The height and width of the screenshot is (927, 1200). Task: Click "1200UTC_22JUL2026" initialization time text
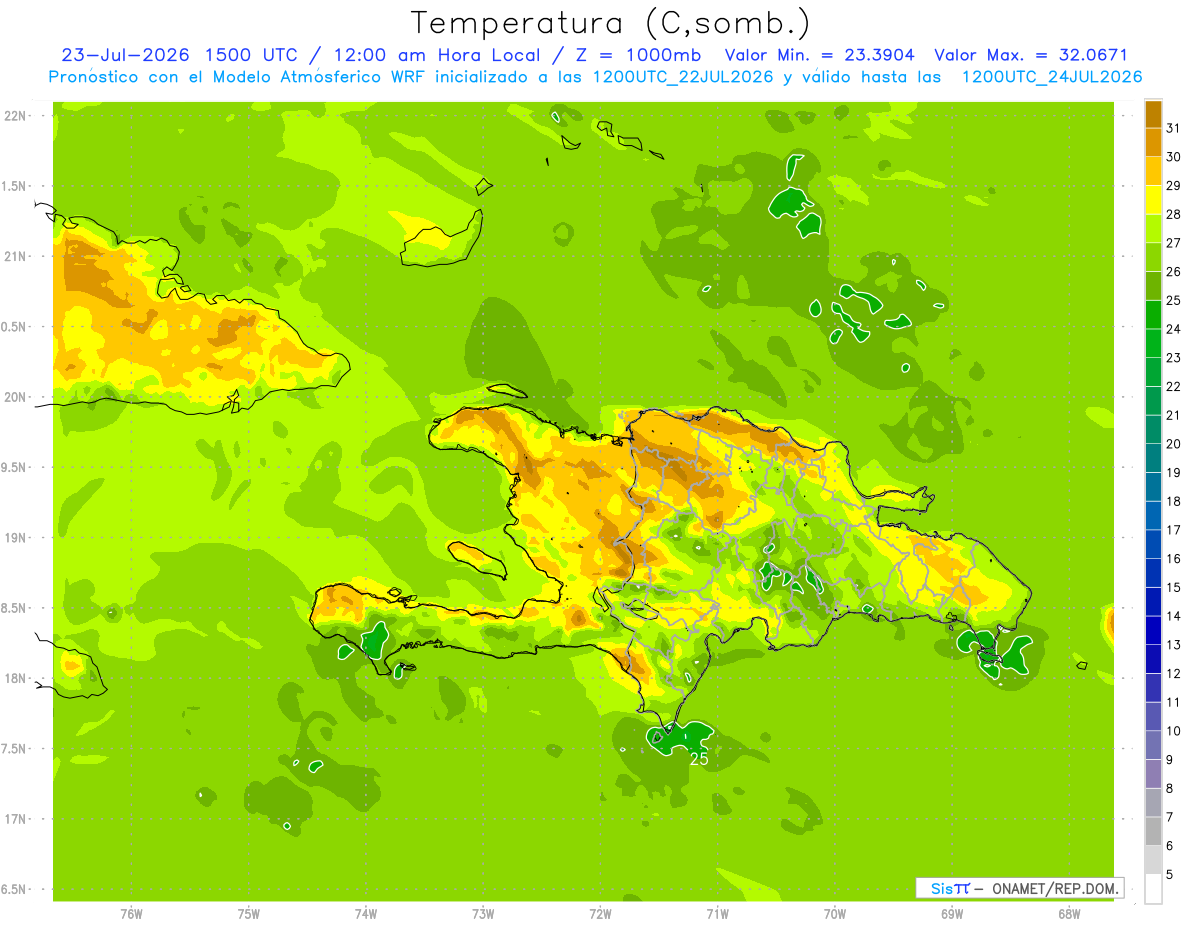point(683,77)
